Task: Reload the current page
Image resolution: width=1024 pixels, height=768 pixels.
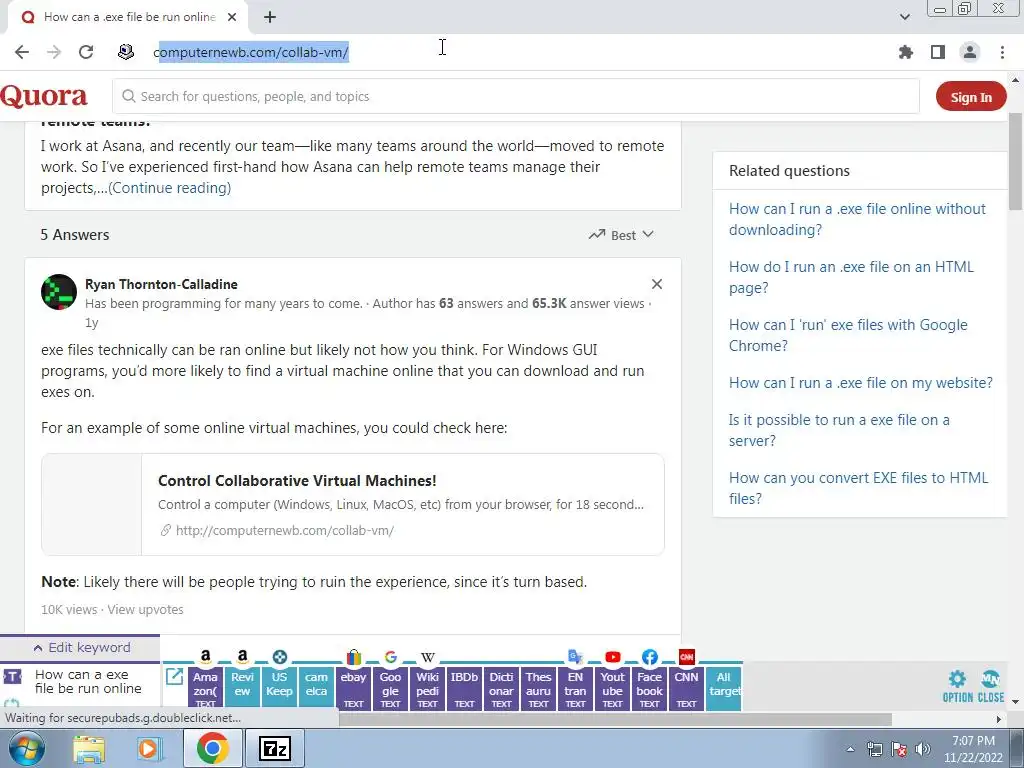Action: (x=86, y=52)
